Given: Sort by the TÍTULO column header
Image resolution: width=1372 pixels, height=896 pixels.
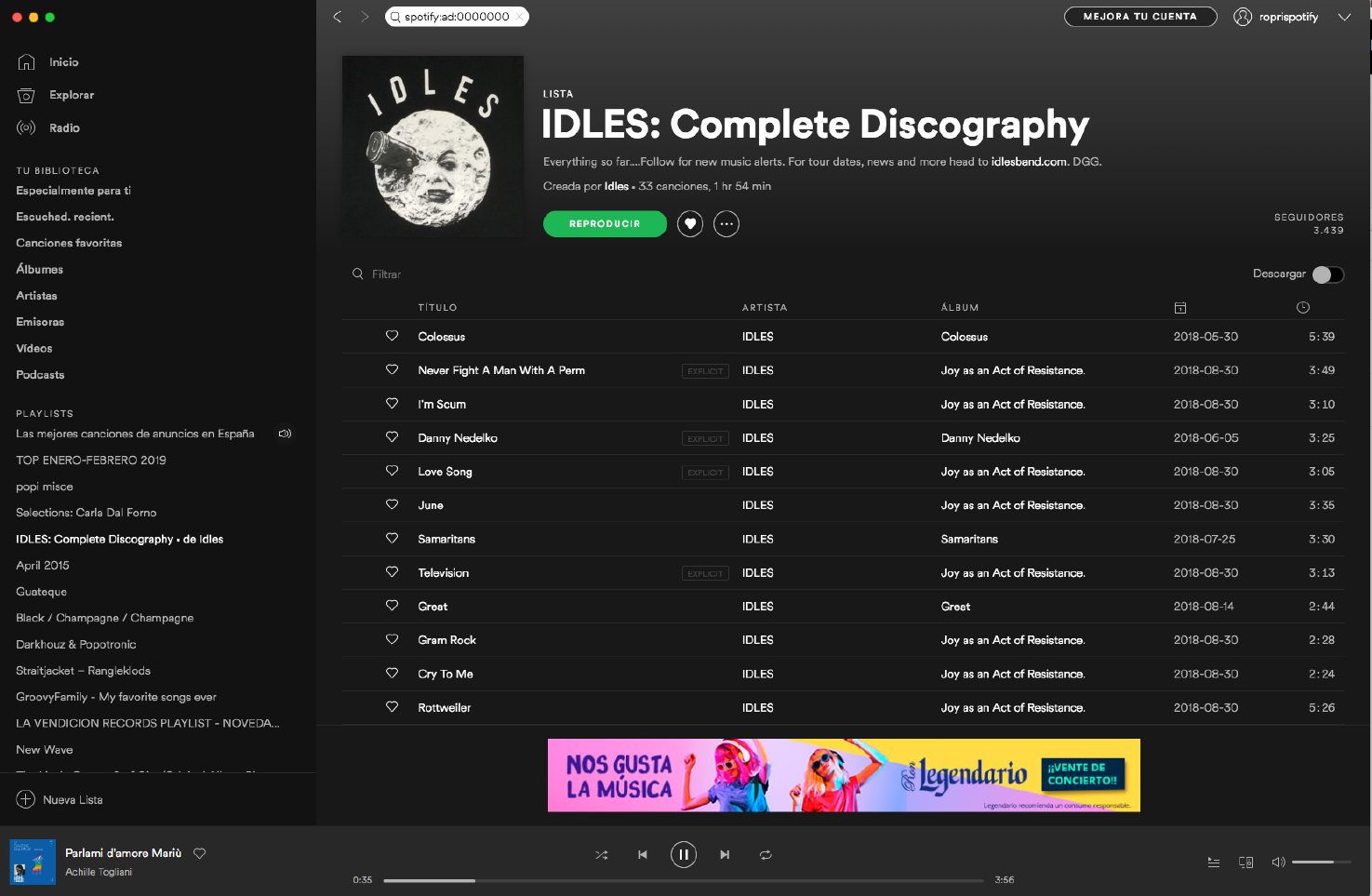Looking at the screenshot, I should 437,308.
